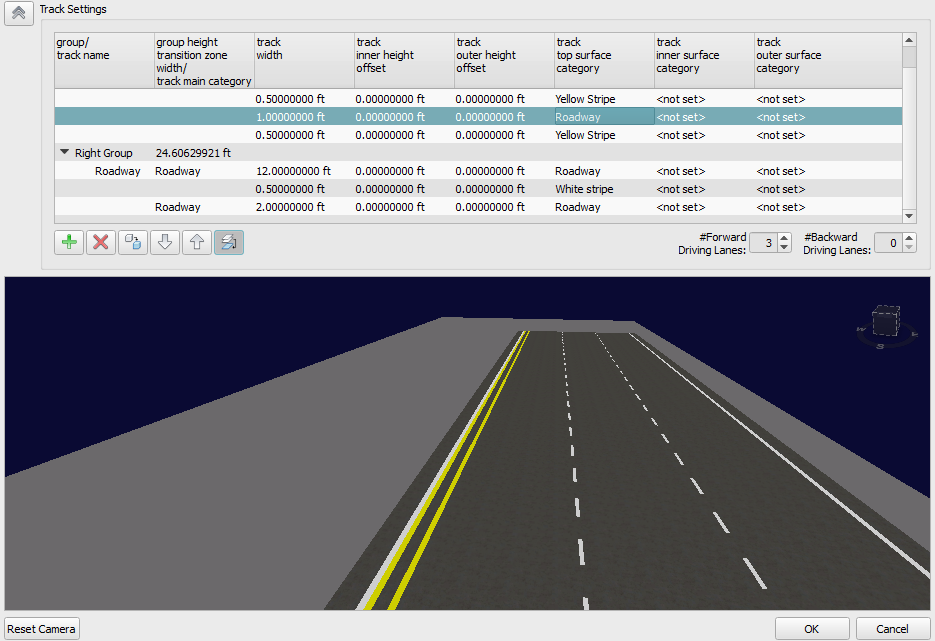Screen dimensions: 935x641
Task: Toggle the mirror tracks icon
Action: [229, 242]
